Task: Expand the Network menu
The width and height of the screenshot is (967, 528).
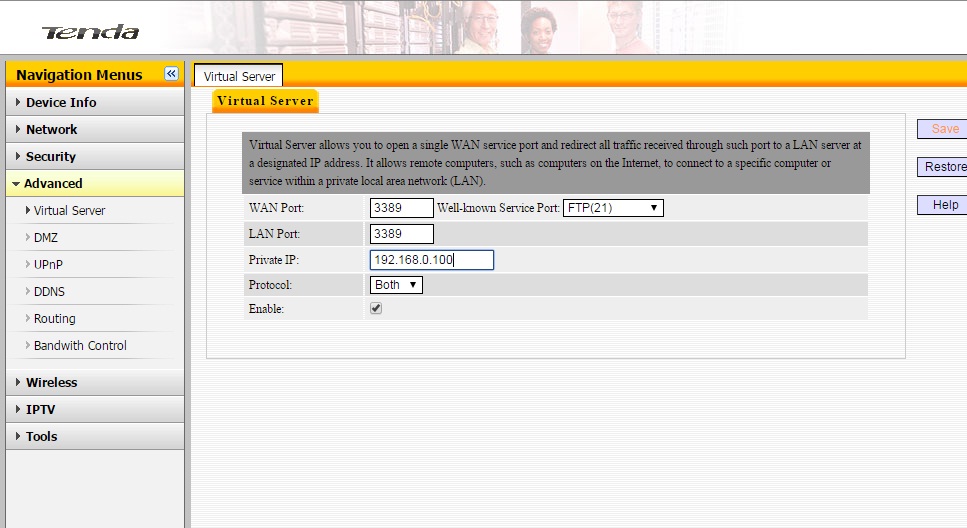Action: click(95, 130)
